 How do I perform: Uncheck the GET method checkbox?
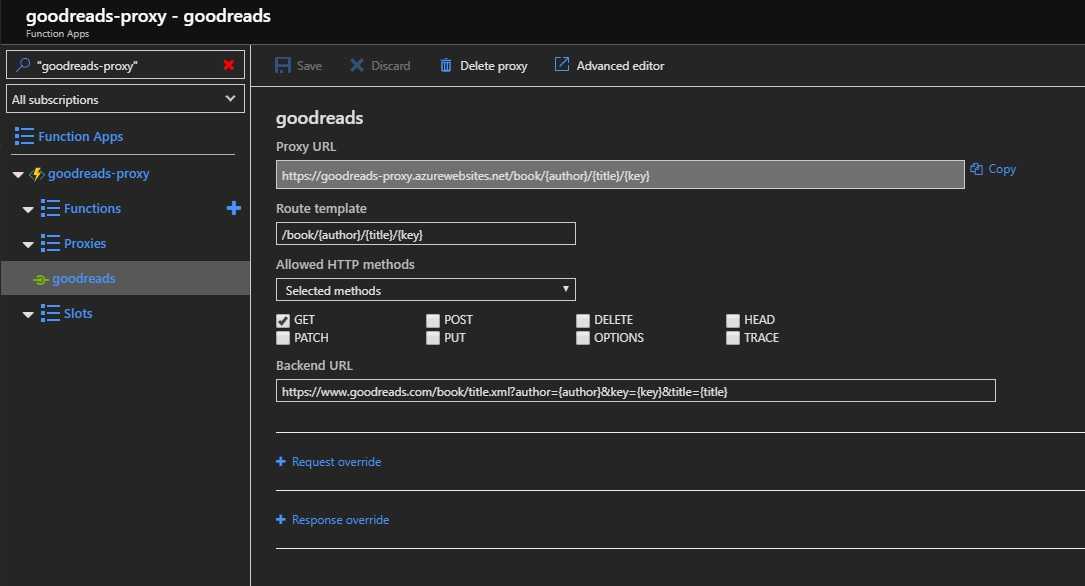tap(283, 321)
